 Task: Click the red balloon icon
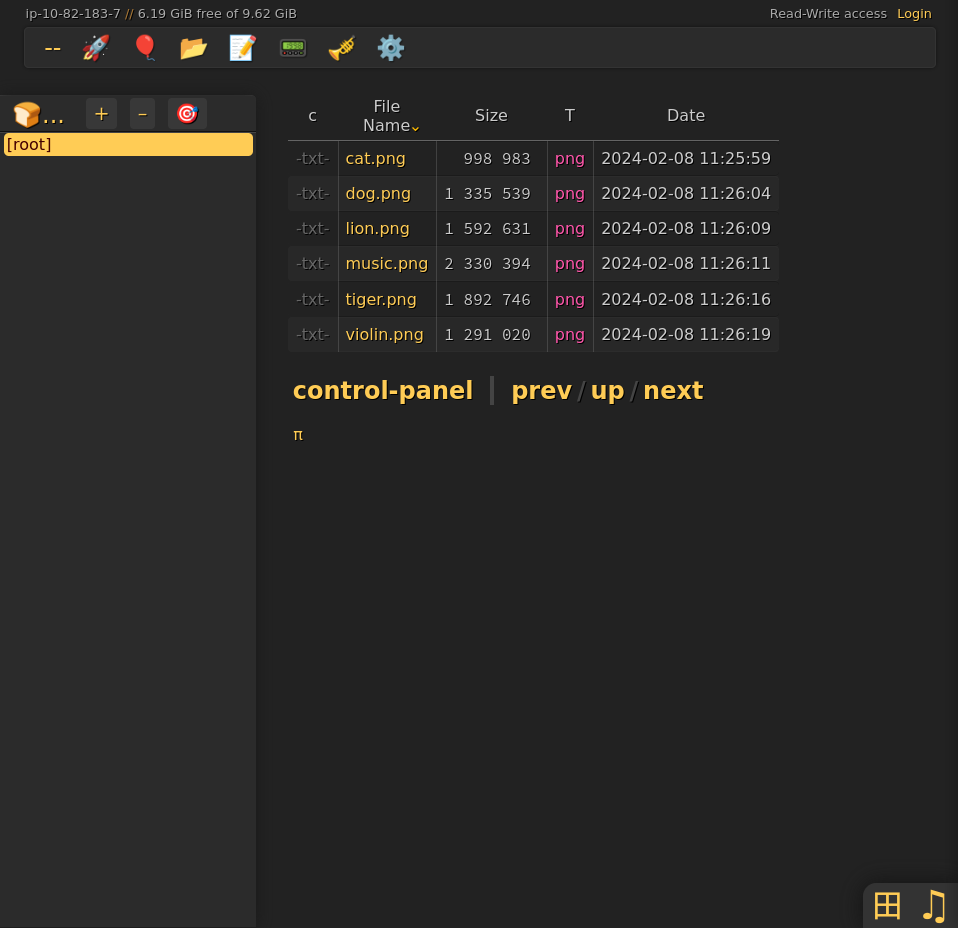[x=145, y=48]
